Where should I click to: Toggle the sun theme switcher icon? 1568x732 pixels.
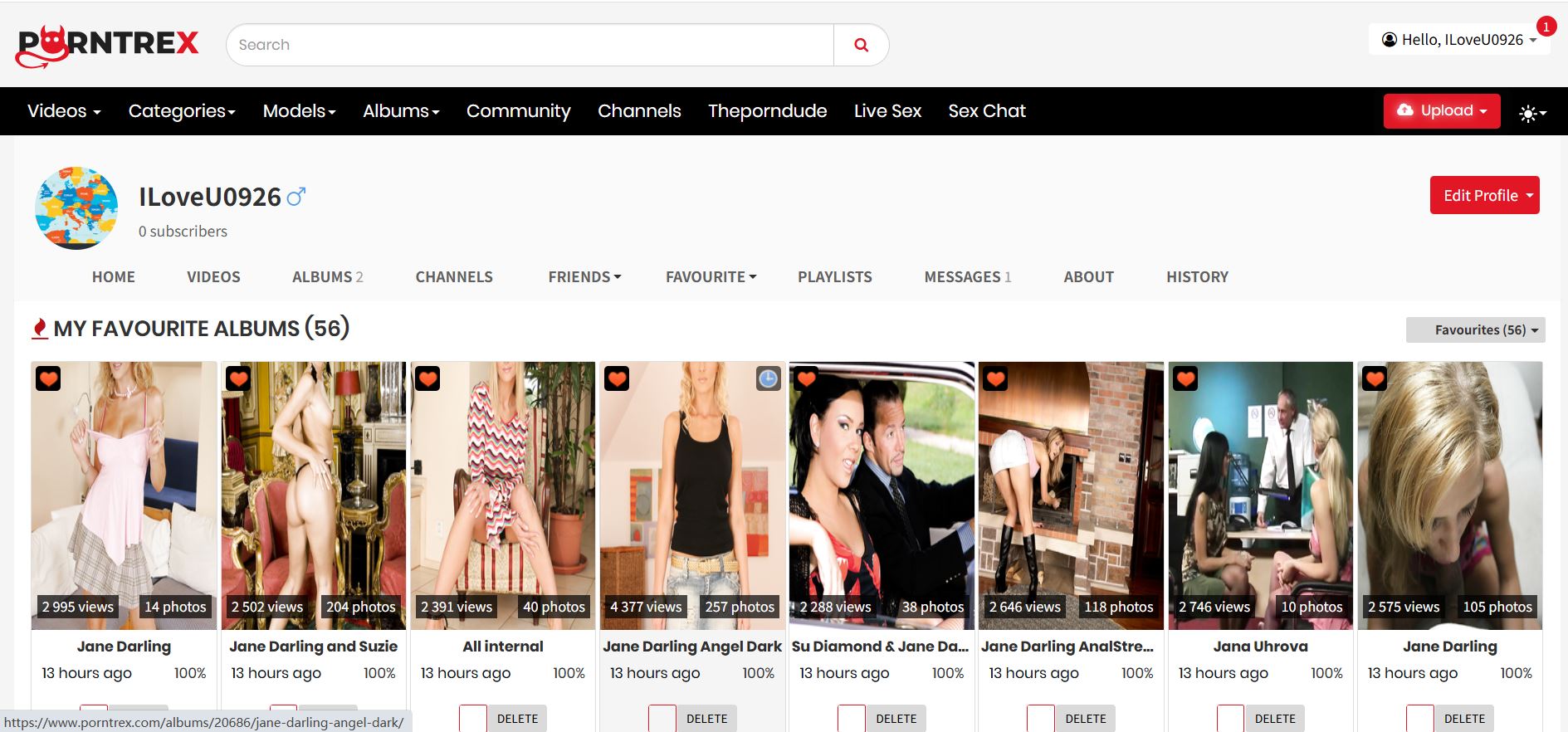pyautogui.click(x=1531, y=113)
